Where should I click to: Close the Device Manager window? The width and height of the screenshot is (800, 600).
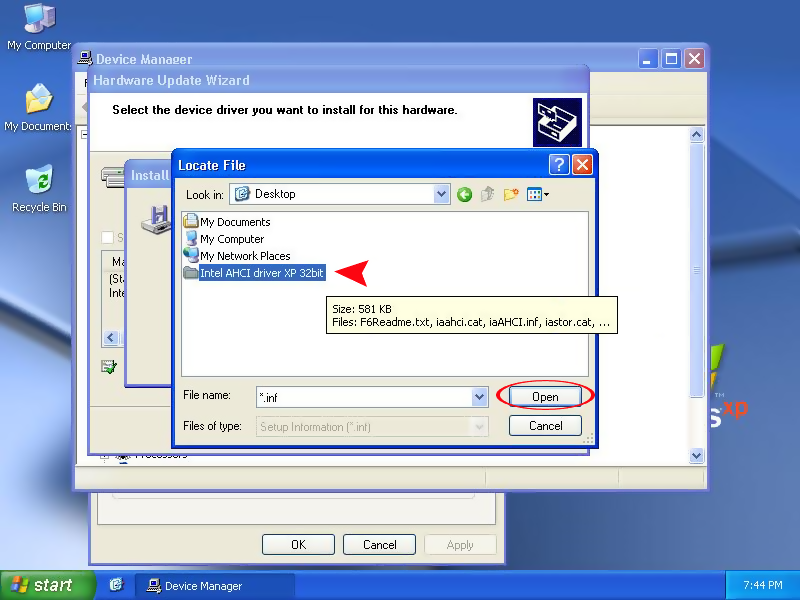pos(694,59)
